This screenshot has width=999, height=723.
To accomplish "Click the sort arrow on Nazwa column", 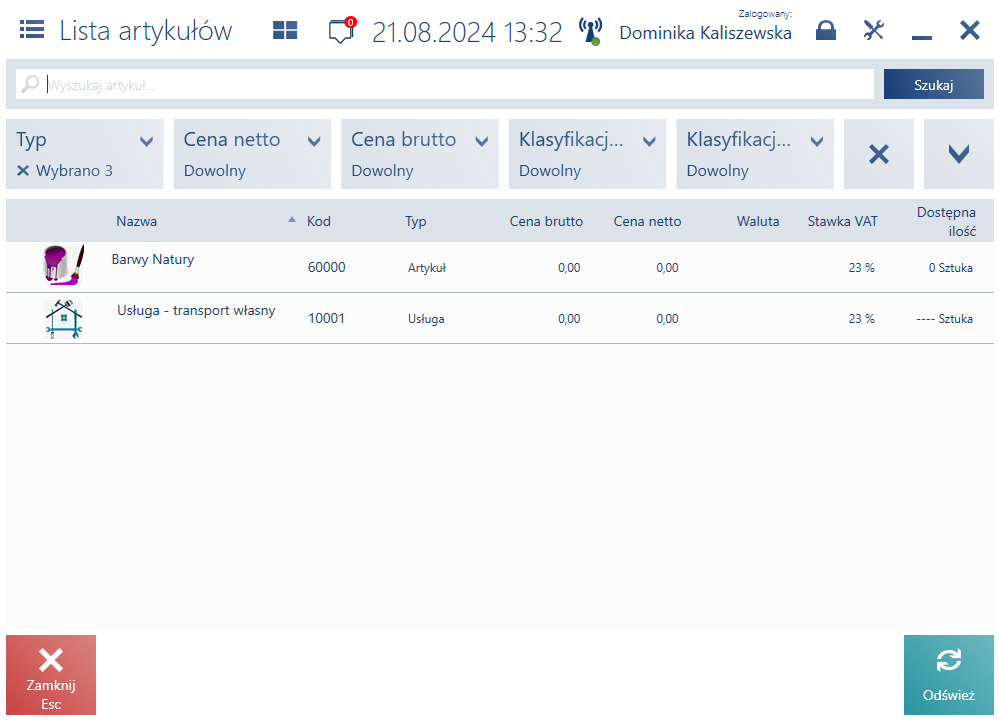I will pos(292,220).
